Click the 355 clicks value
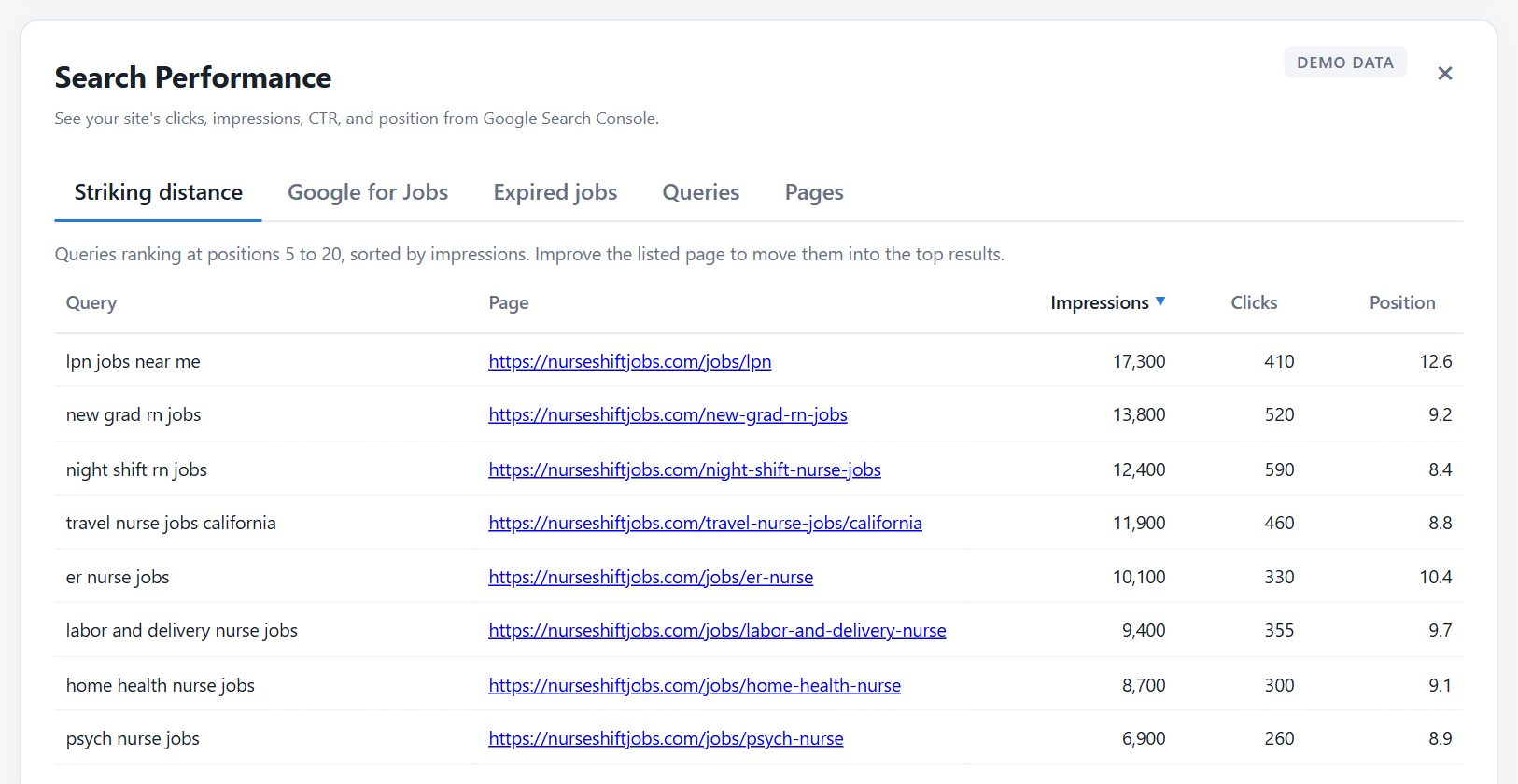Viewport: 1518px width, 784px height. 1279,630
